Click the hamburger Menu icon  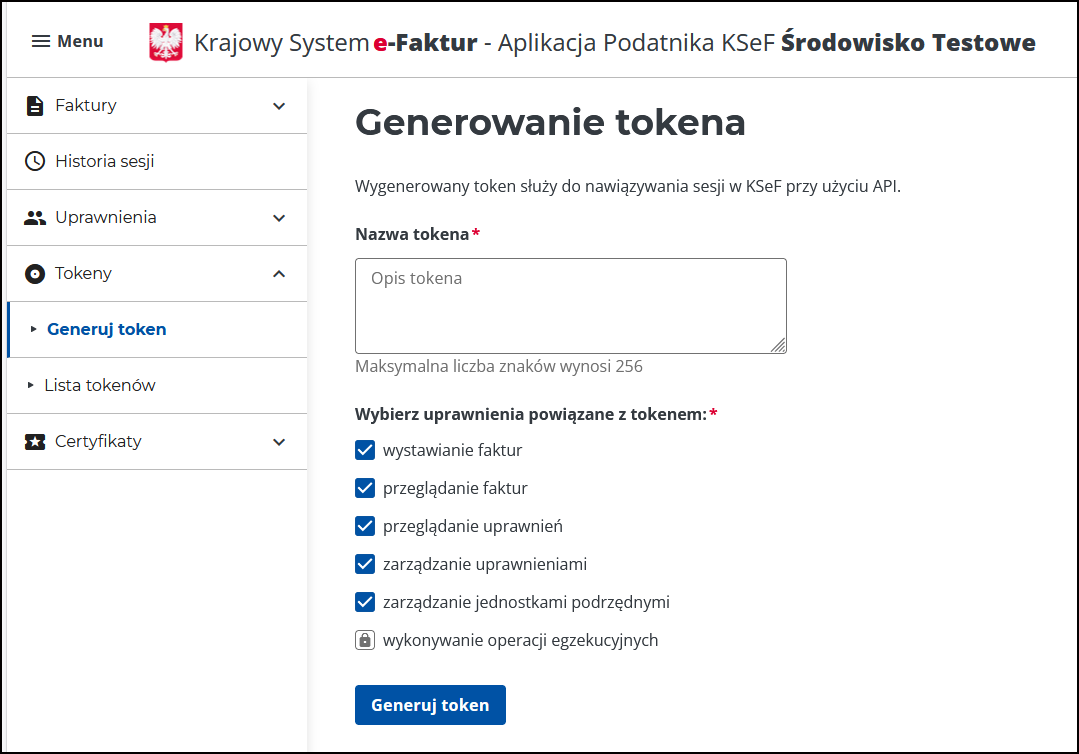point(40,41)
